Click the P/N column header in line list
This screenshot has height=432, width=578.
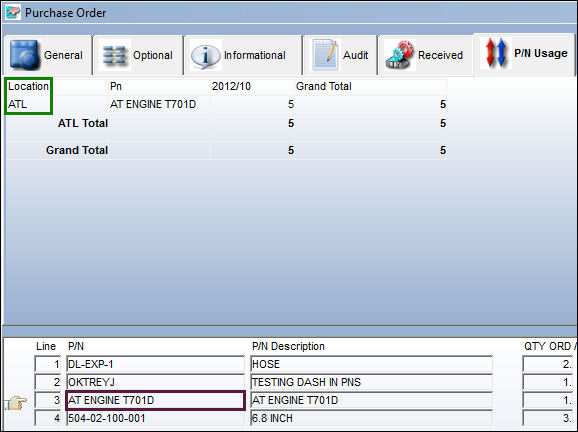[76, 346]
